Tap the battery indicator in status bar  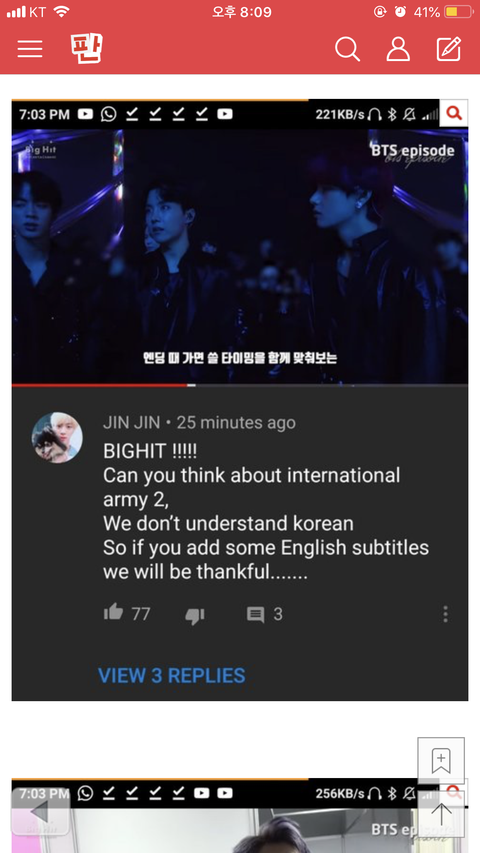pos(458,12)
